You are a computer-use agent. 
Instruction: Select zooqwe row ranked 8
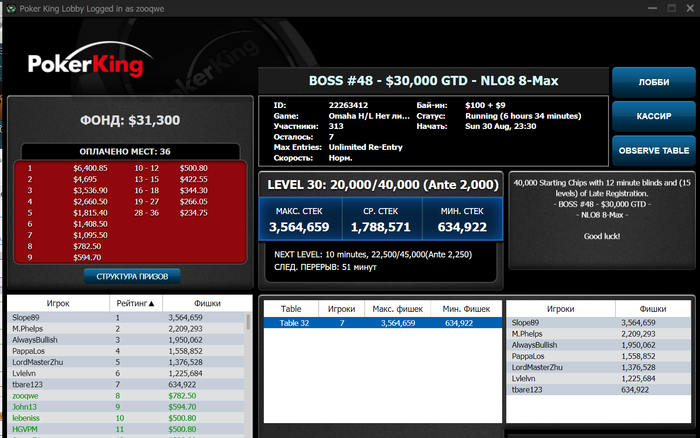point(126,396)
